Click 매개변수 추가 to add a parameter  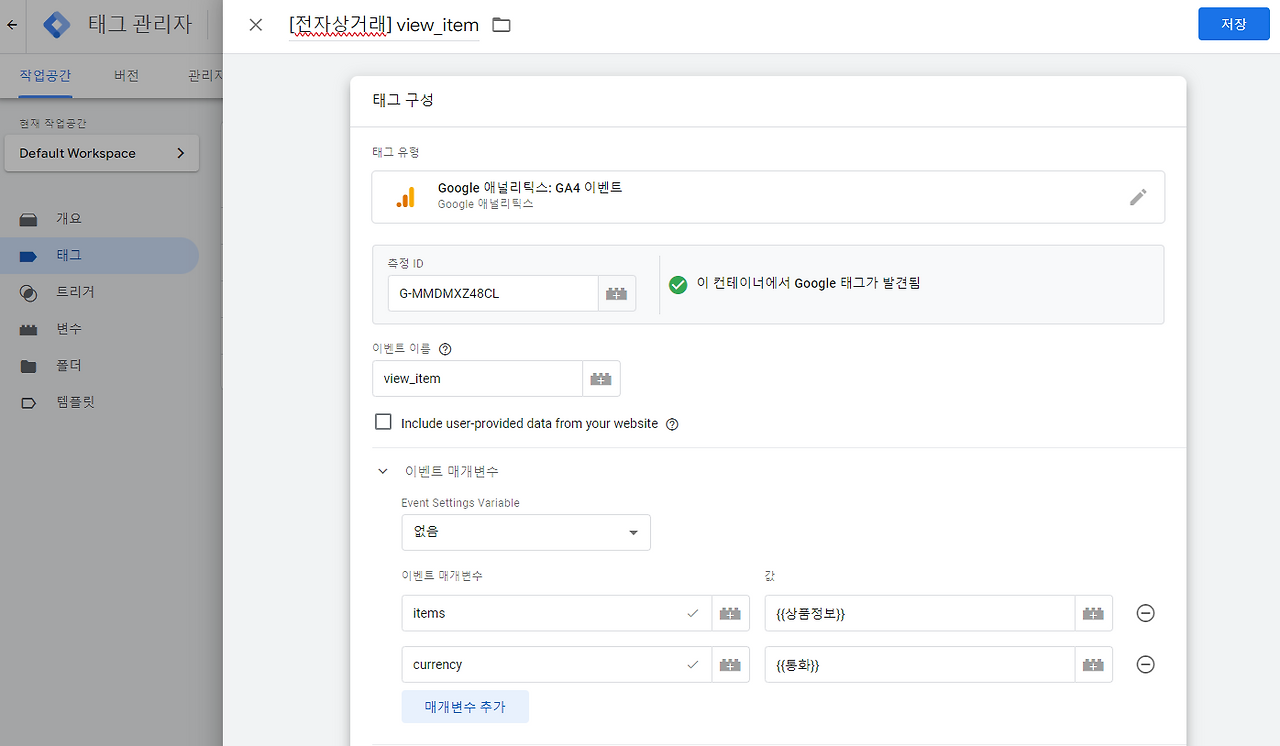point(465,707)
